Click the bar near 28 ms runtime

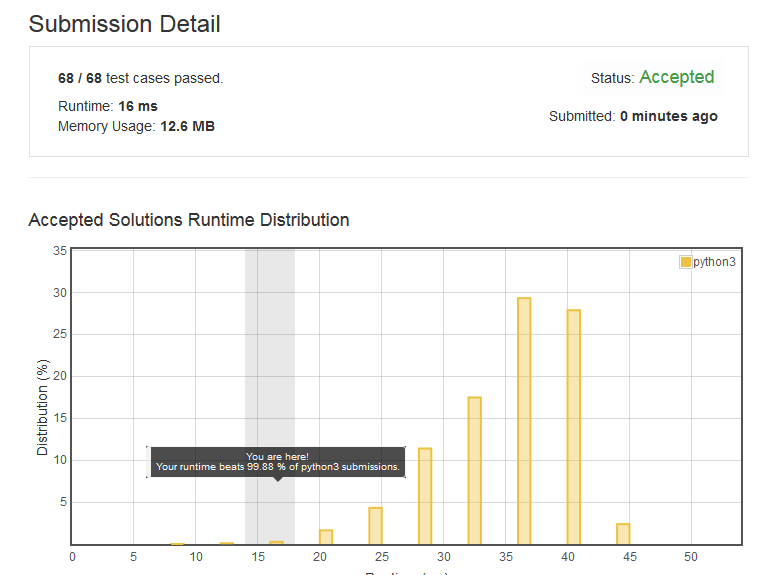coord(425,495)
